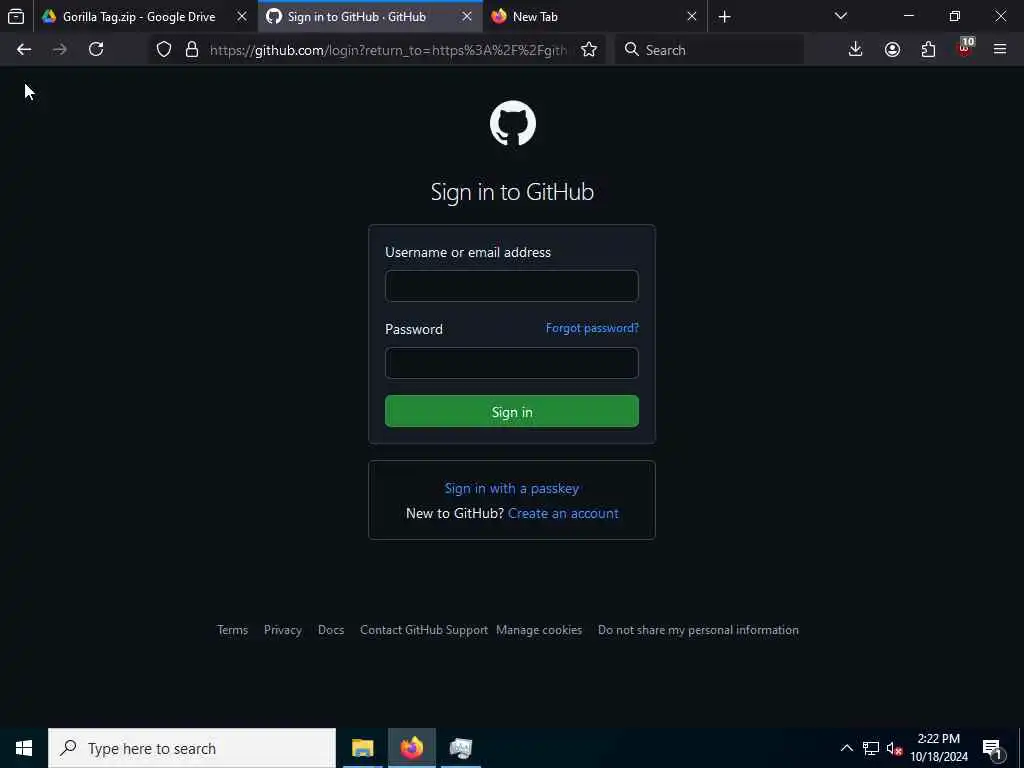This screenshot has width=1024, height=768.
Task: Bookmark this page with the star icon
Action: 588,49
